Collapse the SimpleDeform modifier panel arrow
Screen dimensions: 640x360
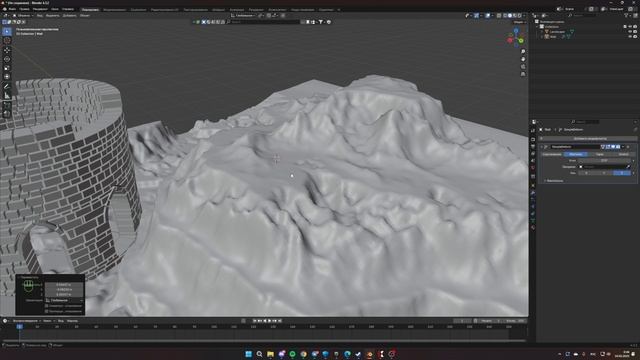coord(542,147)
